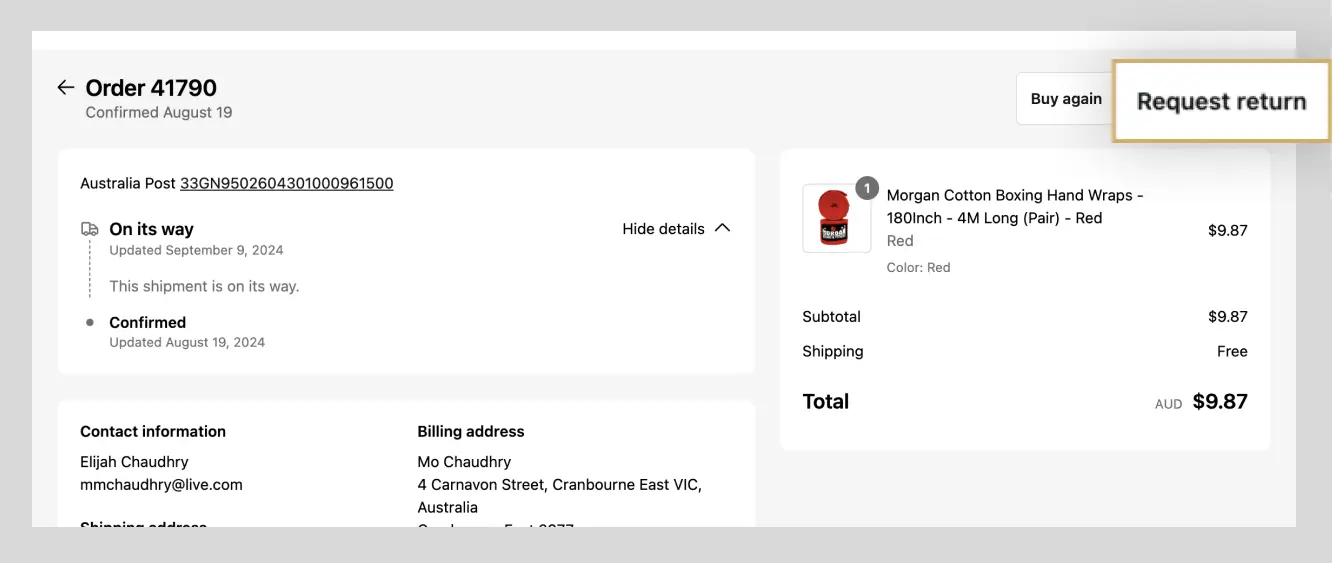
Task: Click the Billing address heading
Action: pos(471,432)
